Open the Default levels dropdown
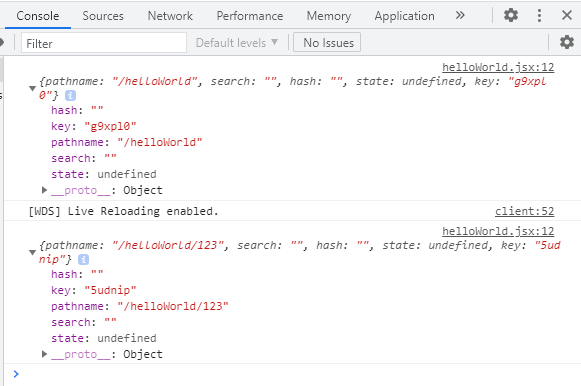581x386 pixels. [237, 43]
